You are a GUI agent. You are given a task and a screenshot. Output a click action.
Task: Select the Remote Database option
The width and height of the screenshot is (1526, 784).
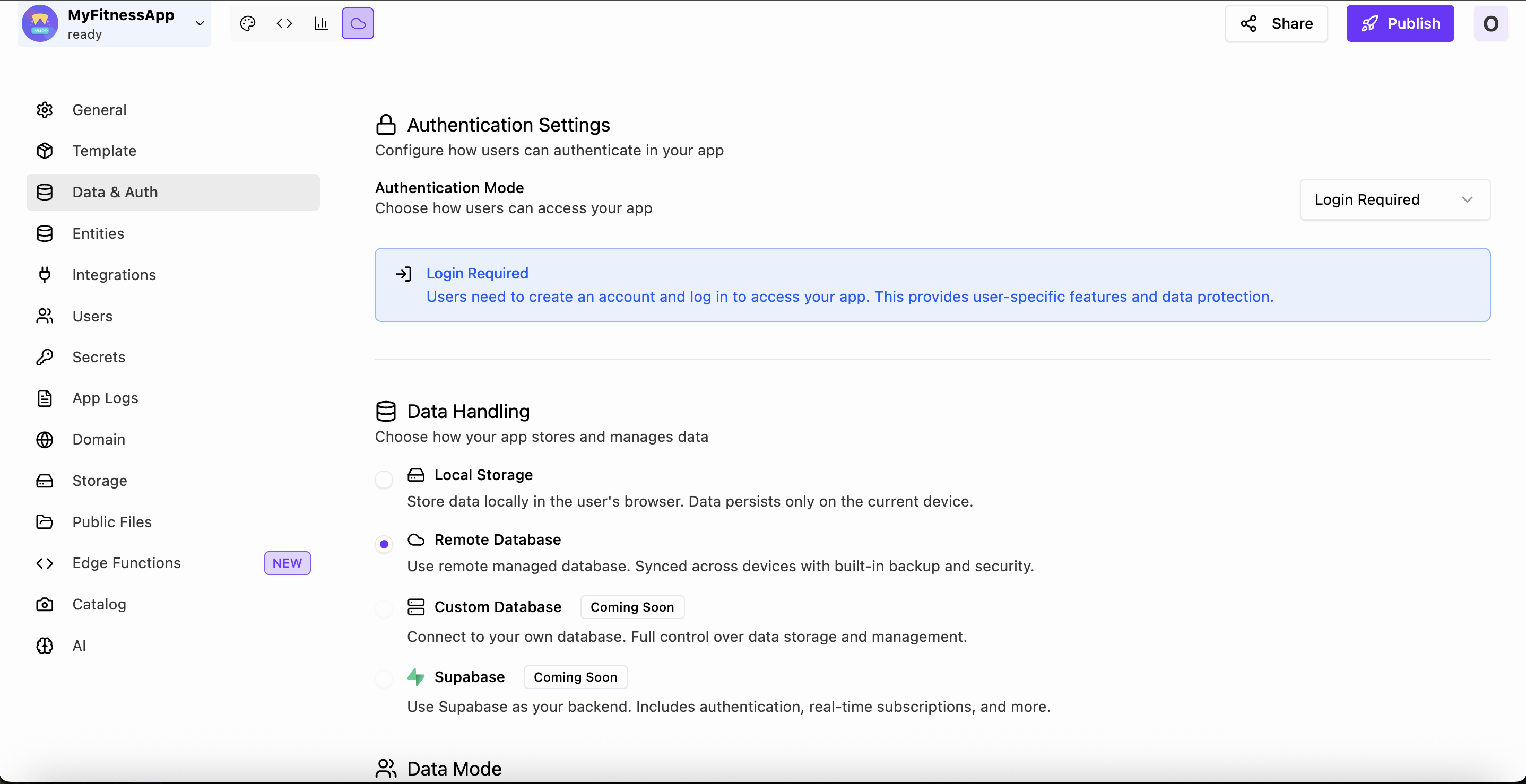coord(384,544)
